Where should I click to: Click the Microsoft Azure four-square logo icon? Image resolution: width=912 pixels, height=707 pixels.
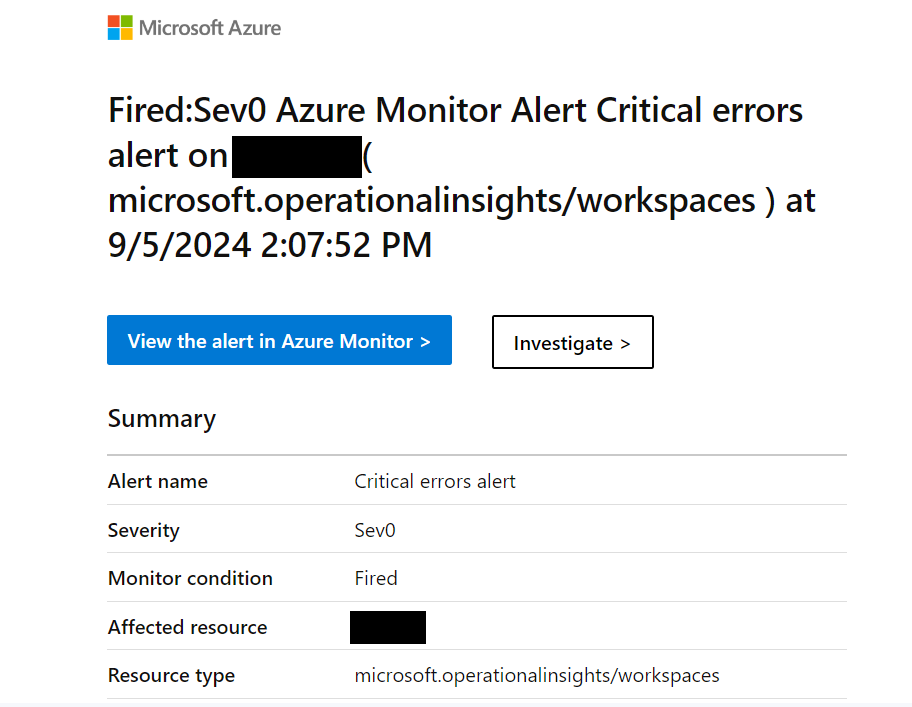point(120,28)
